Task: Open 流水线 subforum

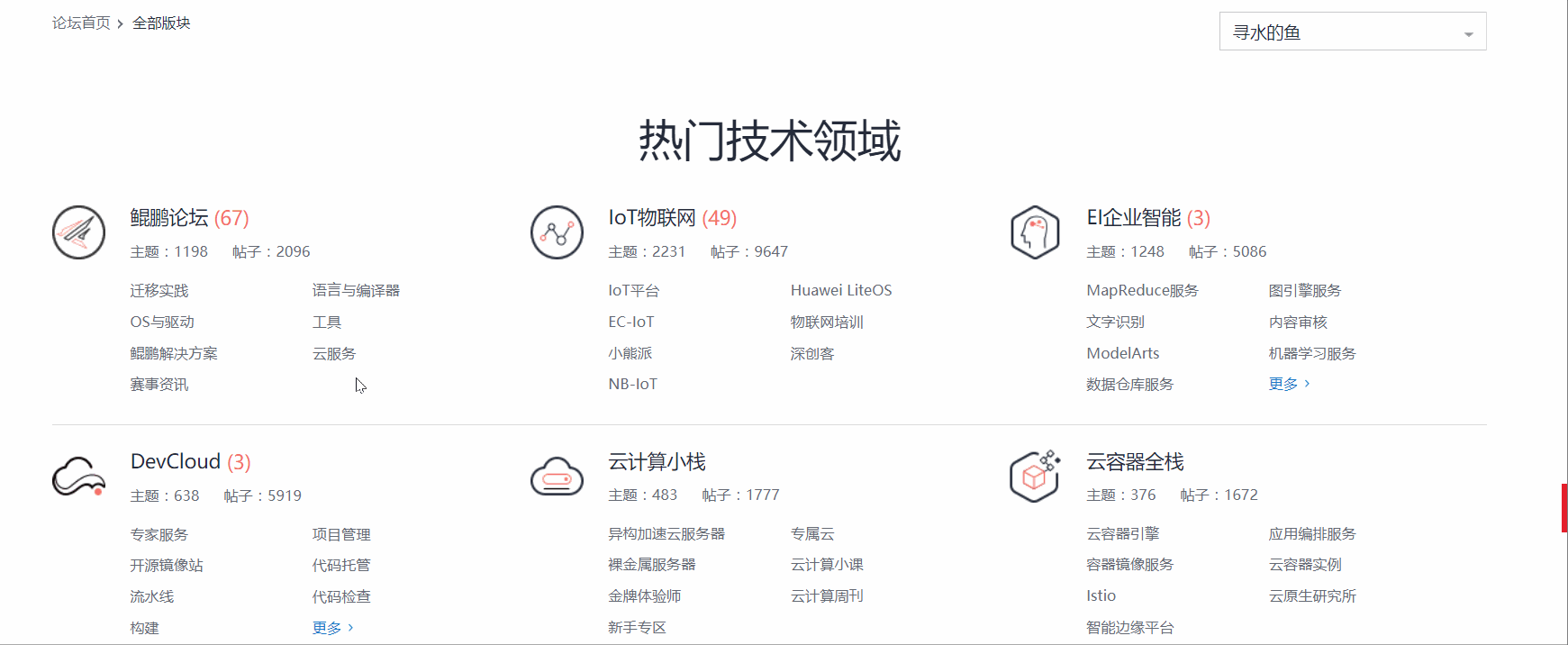Action: tap(152, 596)
